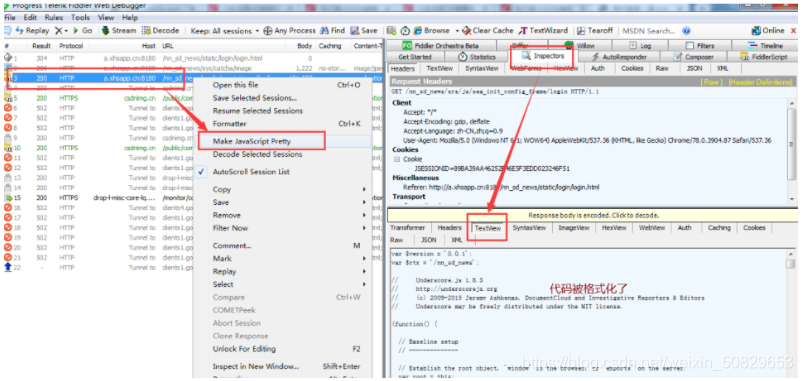The image size is (803, 381).
Task: Click Response body is encoded banner
Action: [593, 215]
